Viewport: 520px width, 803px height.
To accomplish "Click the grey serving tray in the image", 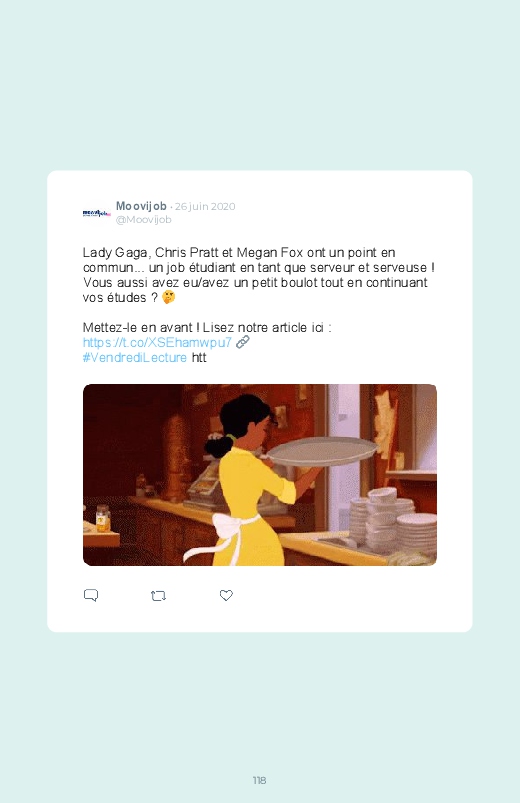I will [321, 451].
